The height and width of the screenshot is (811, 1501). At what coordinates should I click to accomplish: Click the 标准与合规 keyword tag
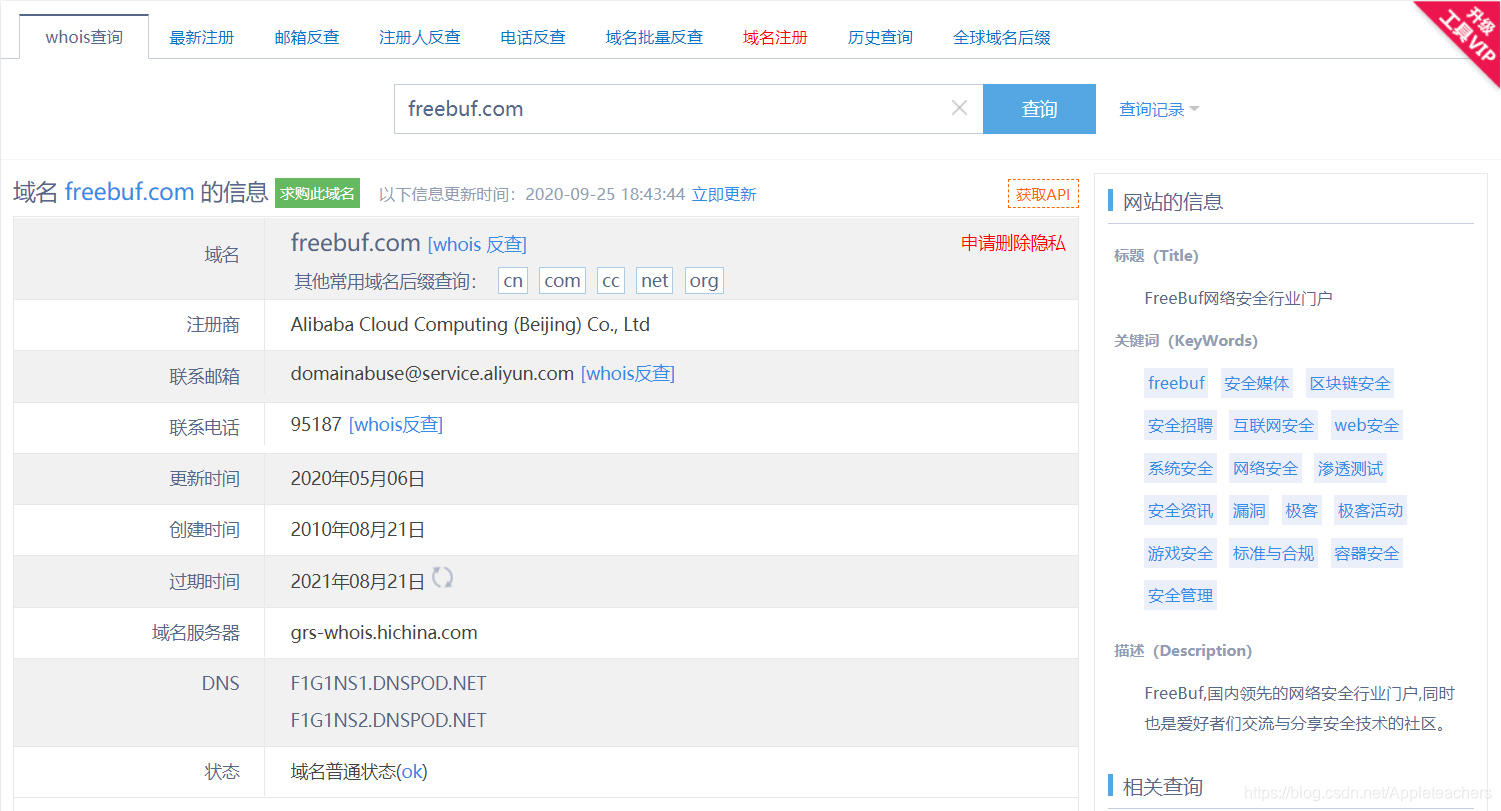[x=1273, y=553]
